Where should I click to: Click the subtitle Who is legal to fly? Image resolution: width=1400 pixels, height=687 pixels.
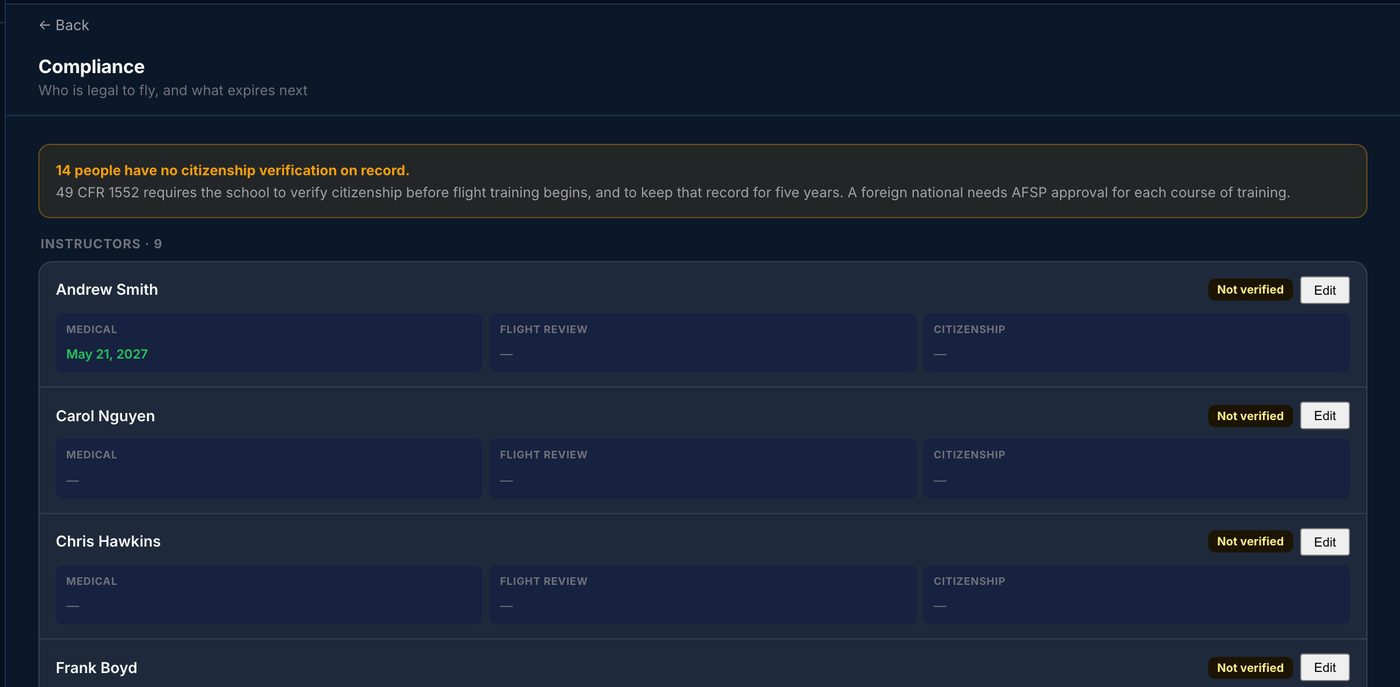173,90
